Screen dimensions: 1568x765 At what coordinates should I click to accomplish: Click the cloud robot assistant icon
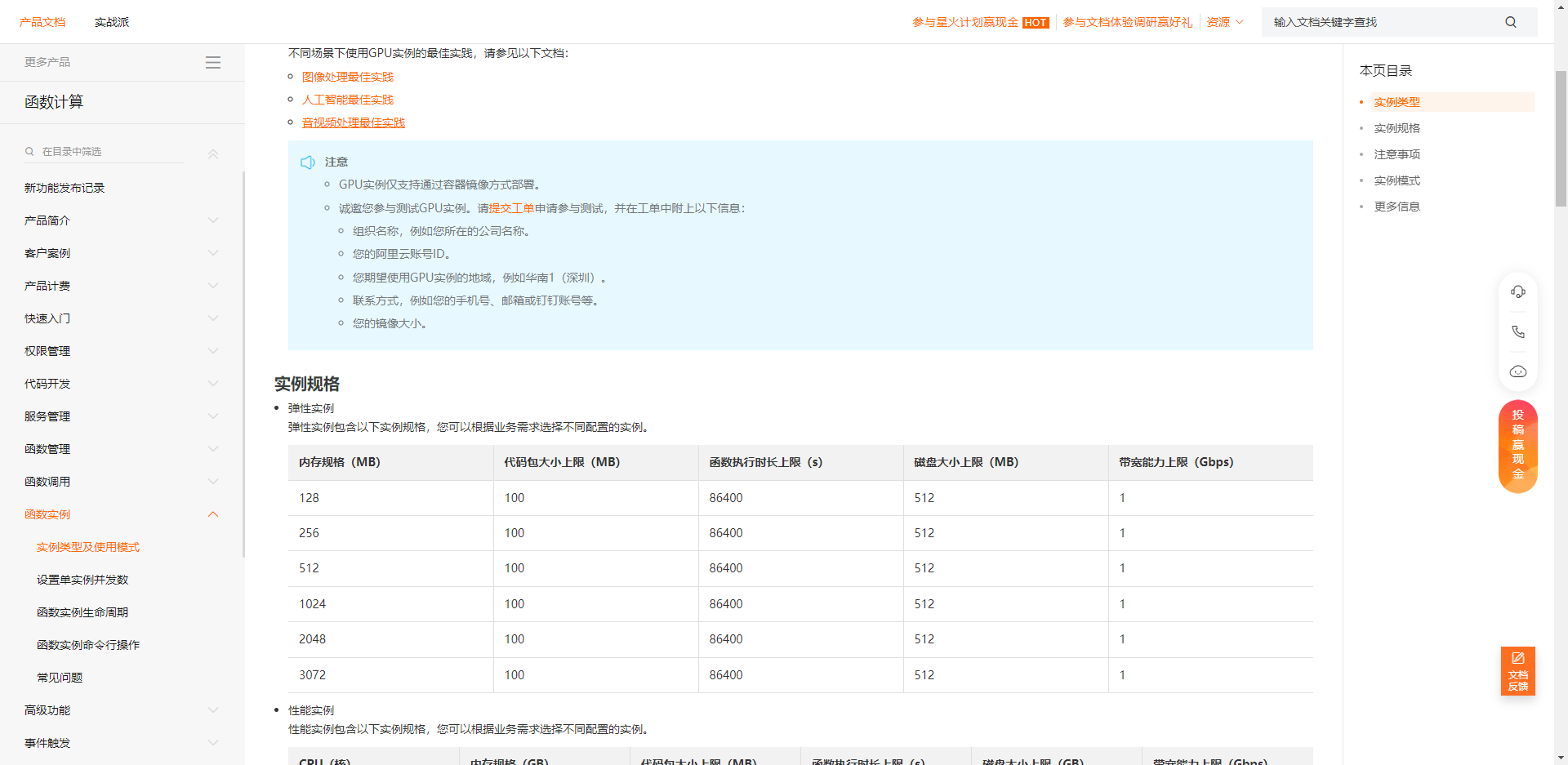(1518, 371)
